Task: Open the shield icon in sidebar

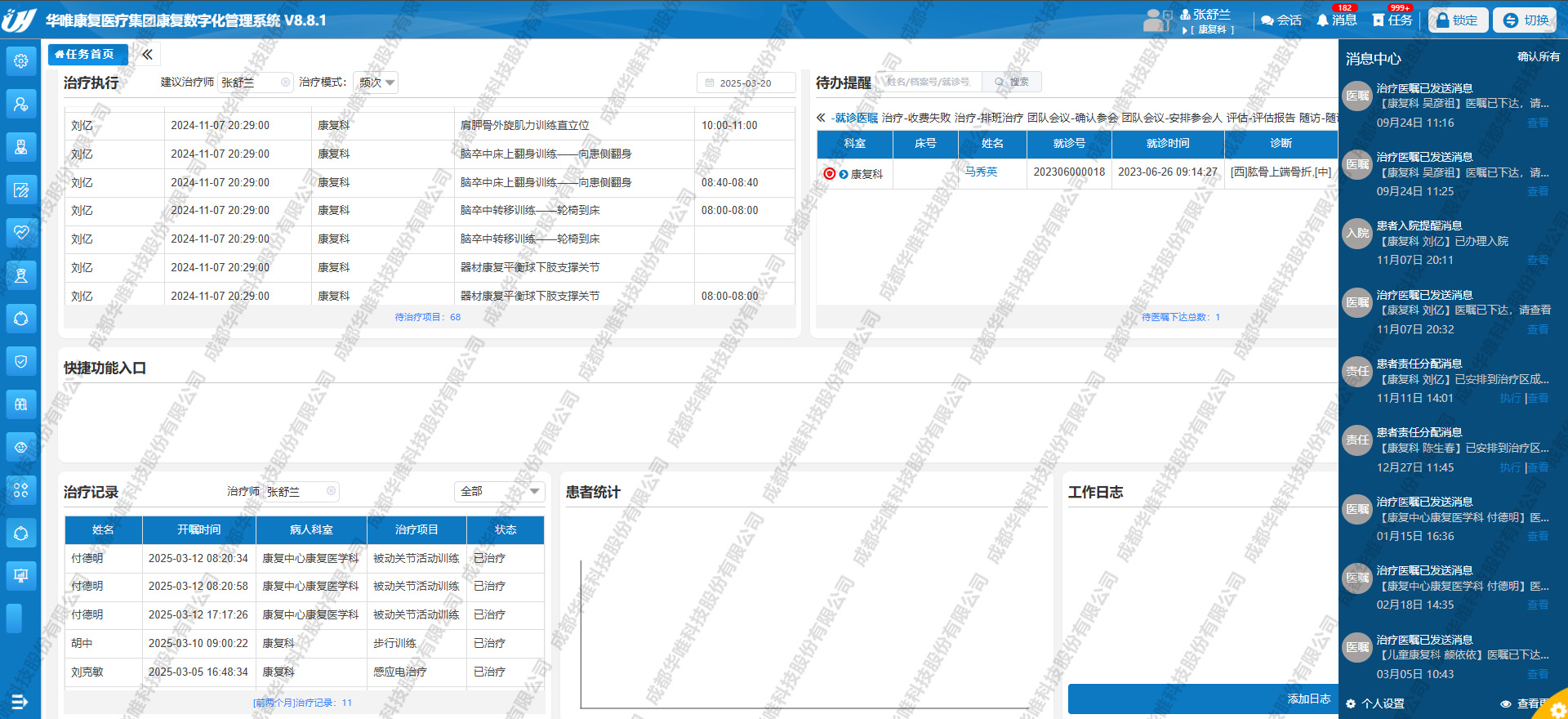Action: point(21,361)
